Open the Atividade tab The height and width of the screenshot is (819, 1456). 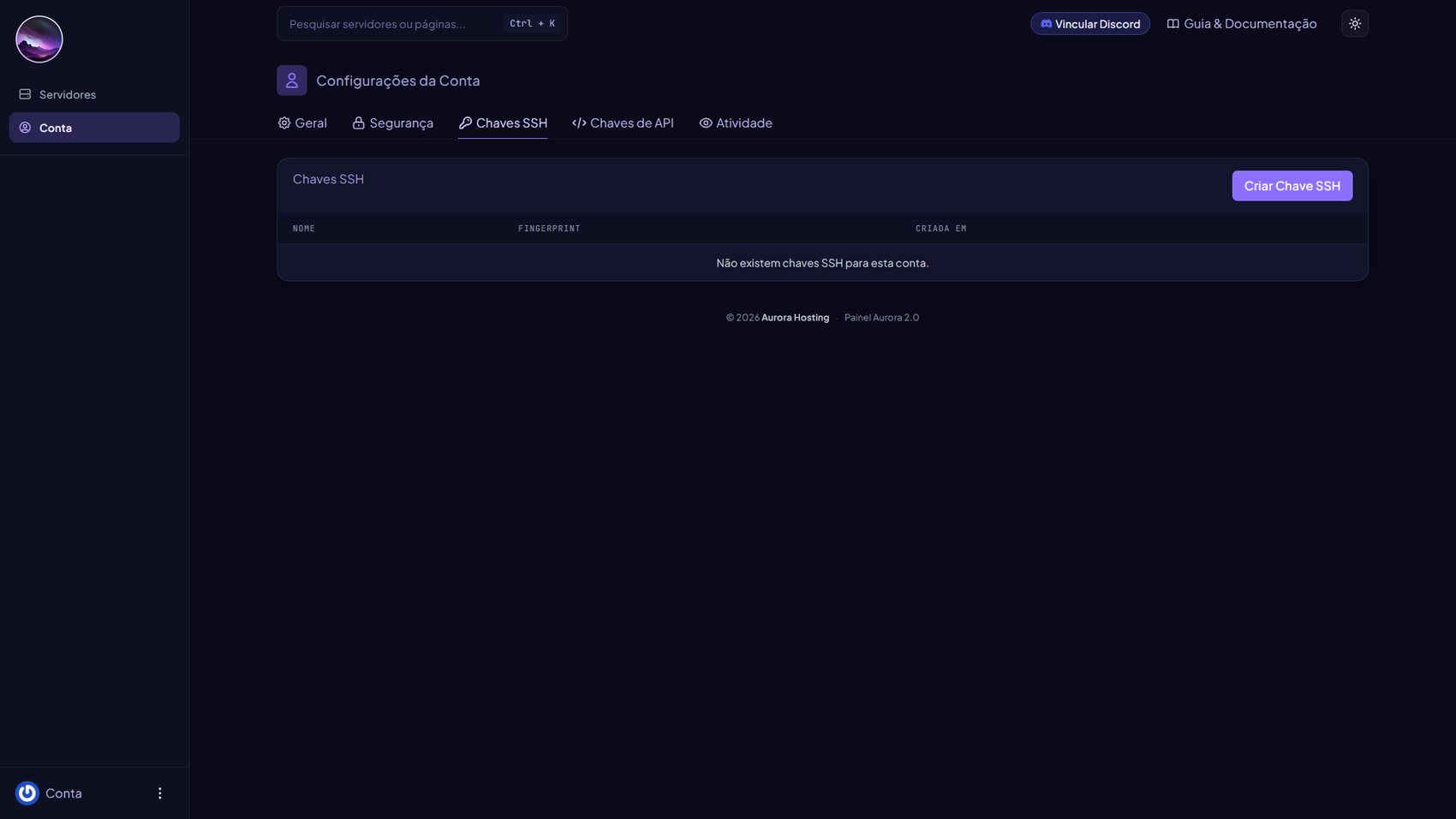[736, 123]
